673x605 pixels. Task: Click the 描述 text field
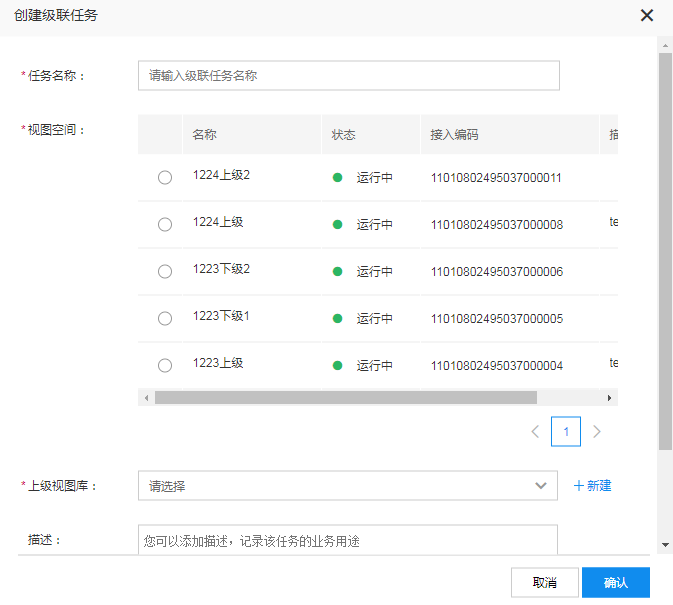pyautogui.click(x=348, y=540)
